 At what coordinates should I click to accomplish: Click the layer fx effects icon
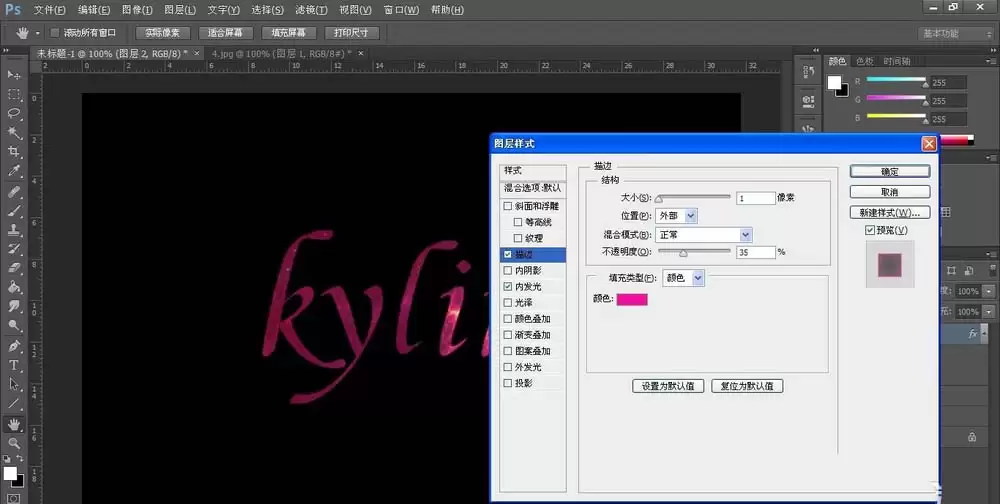[973, 334]
